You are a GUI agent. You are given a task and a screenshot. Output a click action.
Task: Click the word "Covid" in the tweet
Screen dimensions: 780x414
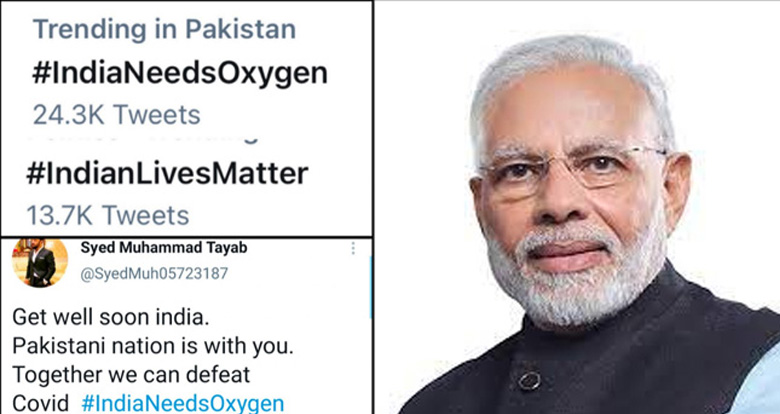pos(40,403)
